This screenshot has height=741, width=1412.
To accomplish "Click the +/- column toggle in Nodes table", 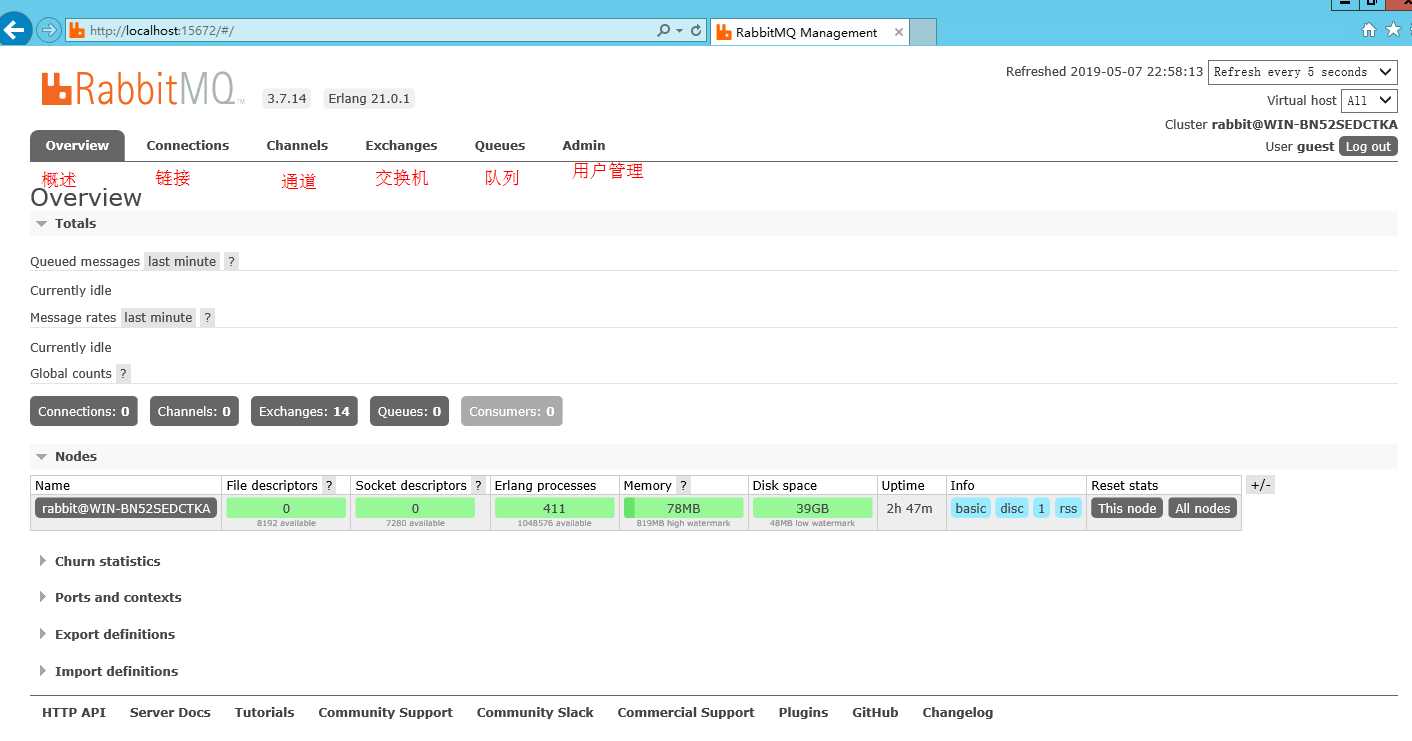I will (1260, 485).
